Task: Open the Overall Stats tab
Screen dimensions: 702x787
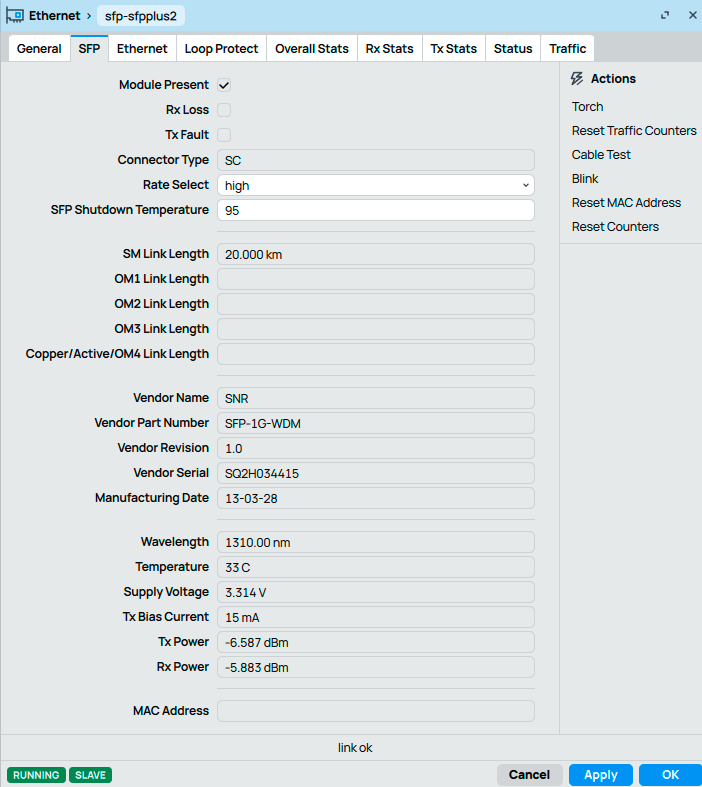Action: pyautogui.click(x=312, y=49)
